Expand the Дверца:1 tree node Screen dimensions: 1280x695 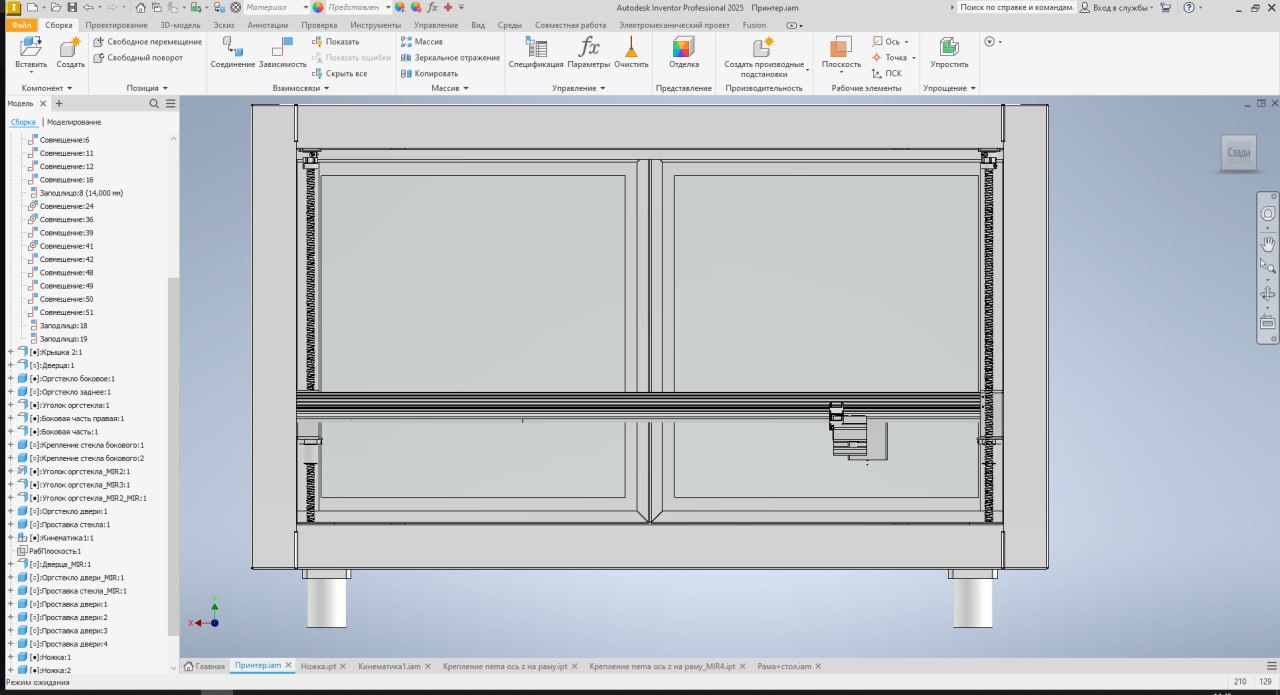pyautogui.click(x=11, y=365)
